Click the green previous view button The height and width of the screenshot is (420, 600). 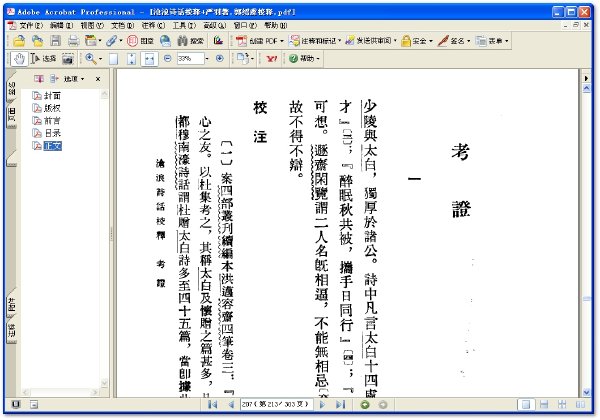tap(365, 404)
